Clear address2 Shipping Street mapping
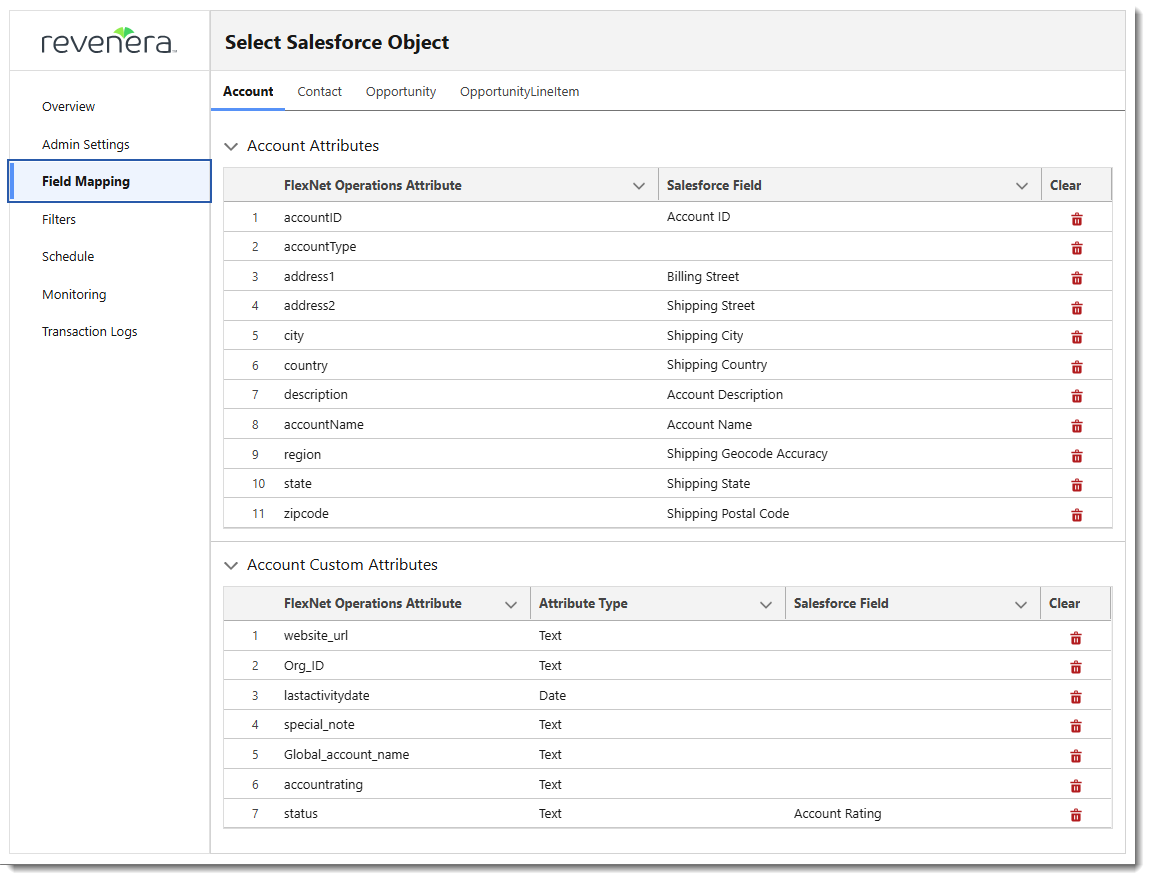Viewport: 1150px width, 880px height. tap(1077, 307)
